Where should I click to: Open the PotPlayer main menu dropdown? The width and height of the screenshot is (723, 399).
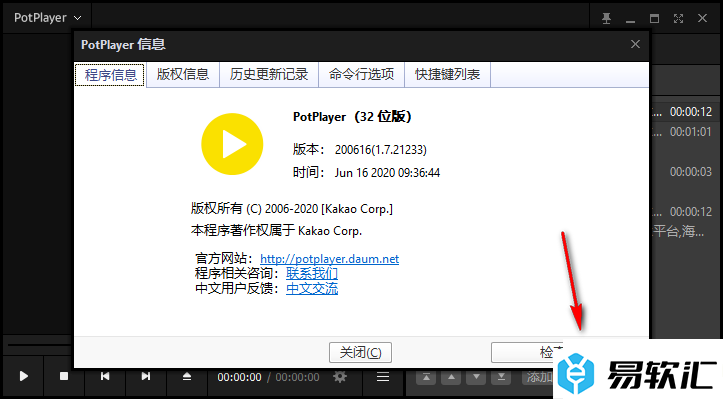point(47,18)
